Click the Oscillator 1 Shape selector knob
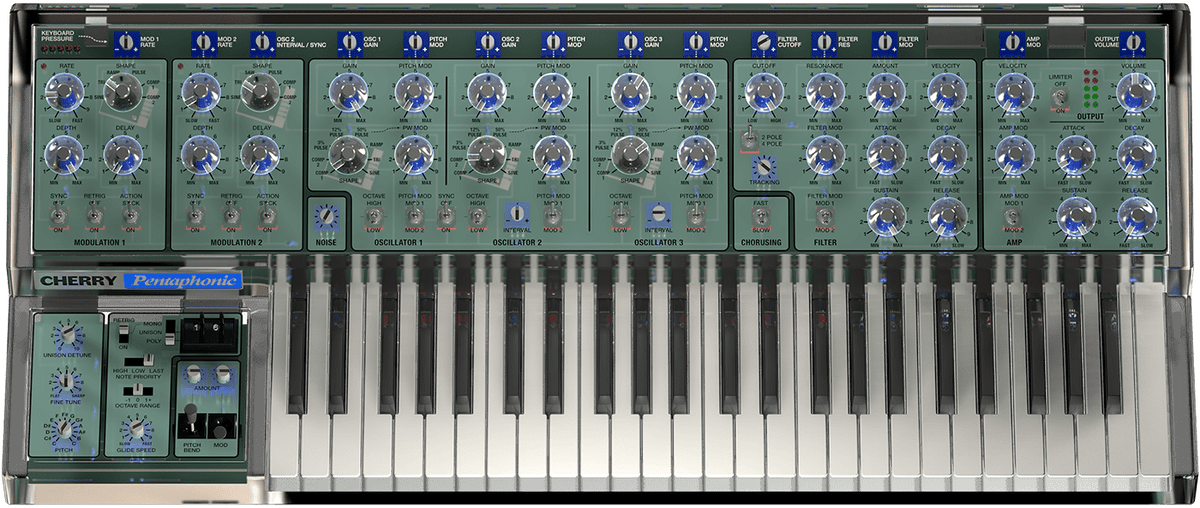This screenshot has height=508, width=1200. tap(347, 153)
